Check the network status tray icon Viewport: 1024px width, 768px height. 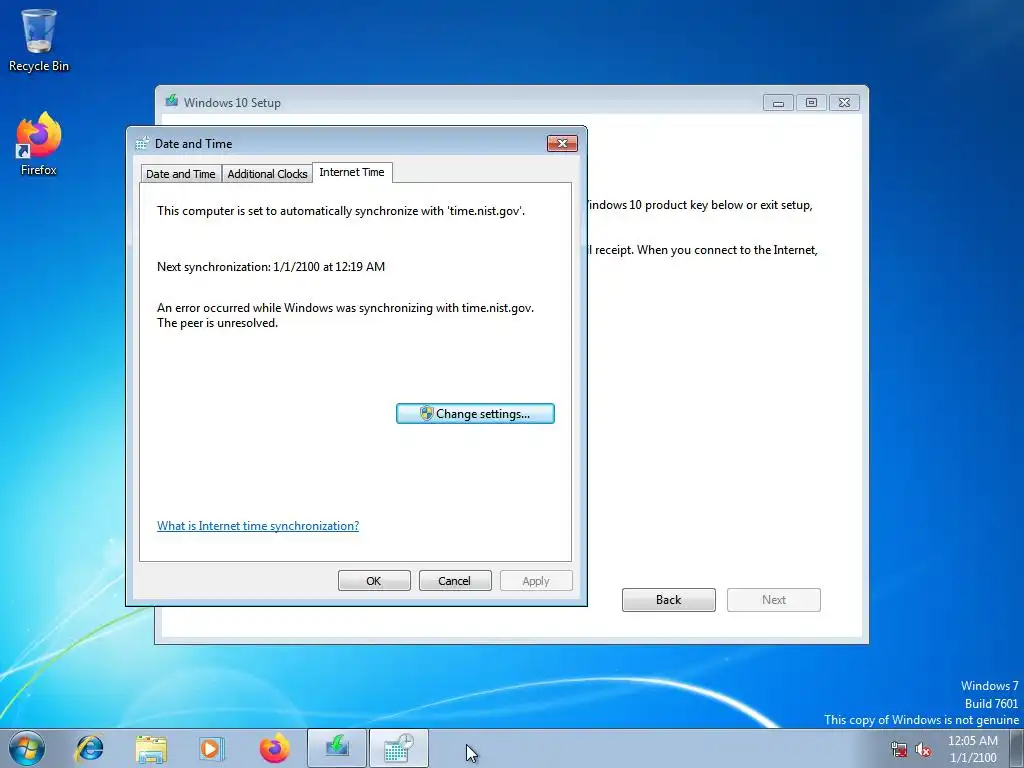click(899, 750)
